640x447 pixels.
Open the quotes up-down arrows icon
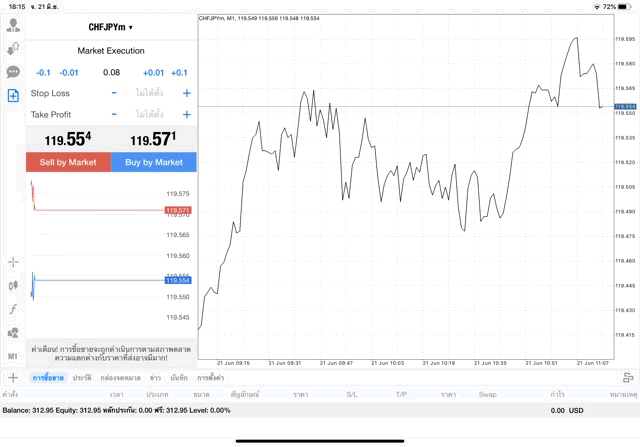(13, 48)
